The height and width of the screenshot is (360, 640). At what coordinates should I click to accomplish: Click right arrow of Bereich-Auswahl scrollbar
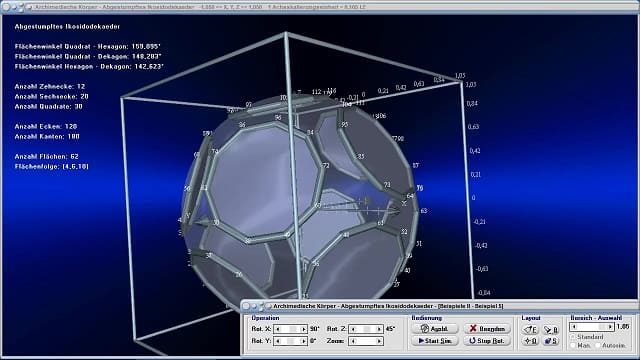(x=610, y=327)
